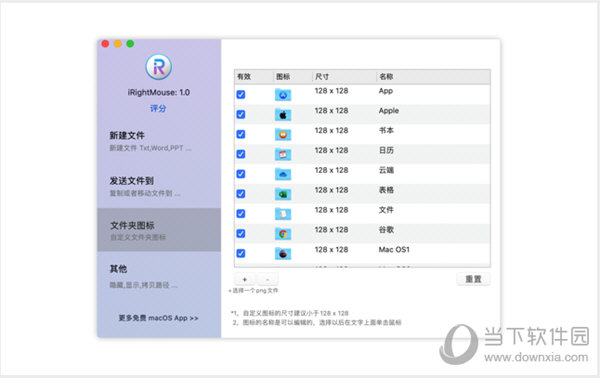Click the Mac OS1 name cell

[394, 250]
